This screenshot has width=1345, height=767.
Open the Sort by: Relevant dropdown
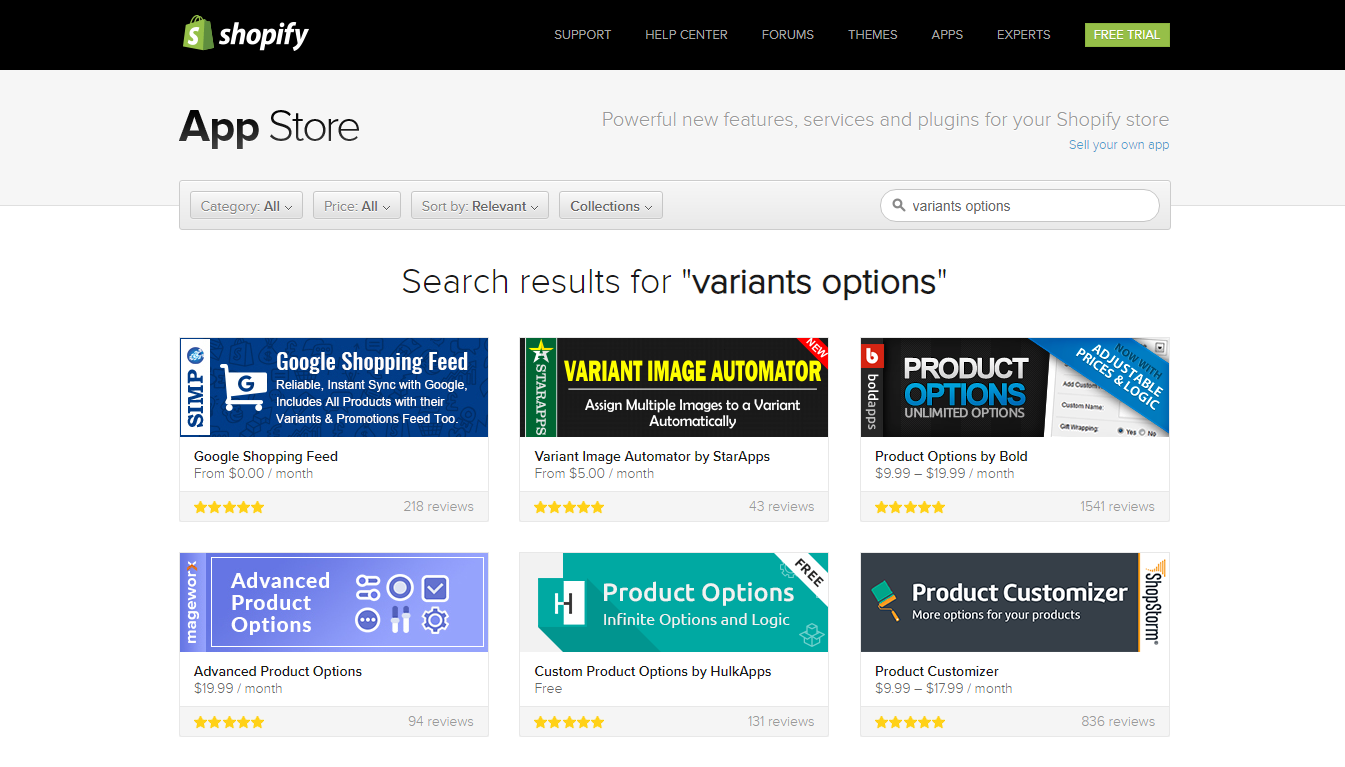click(x=480, y=206)
